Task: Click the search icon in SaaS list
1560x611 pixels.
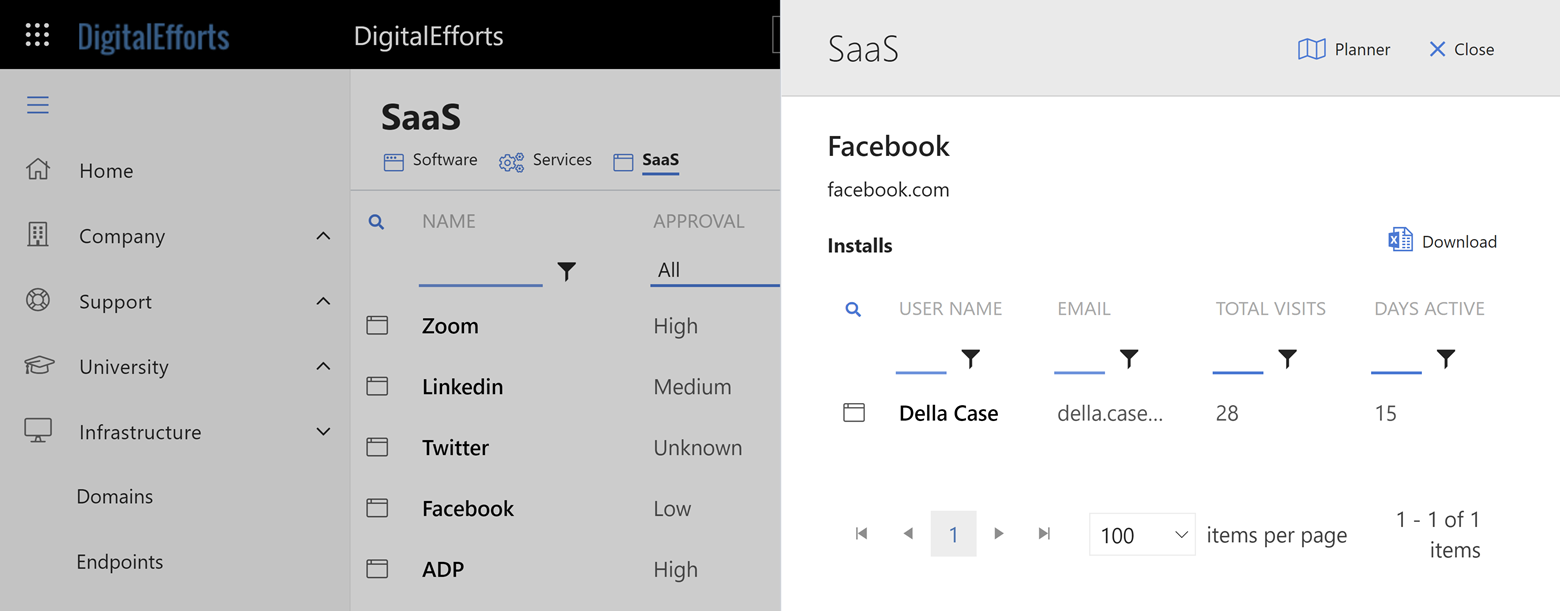Action: pos(377,222)
